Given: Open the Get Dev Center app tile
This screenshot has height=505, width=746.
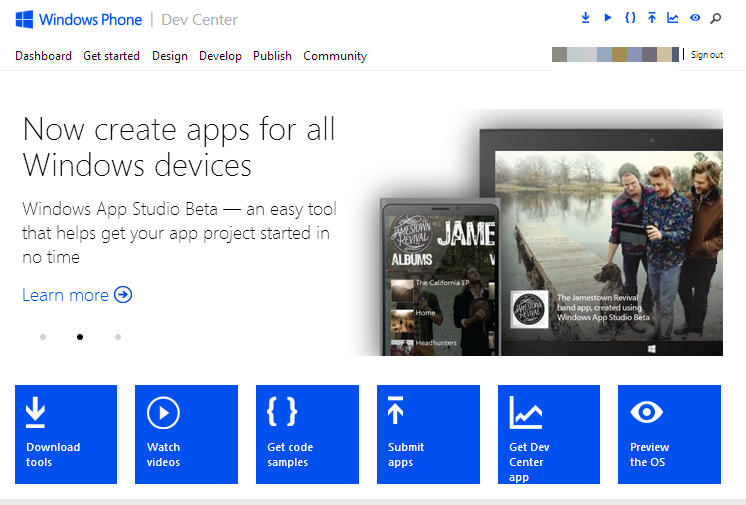Looking at the screenshot, I should pyautogui.click(x=549, y=434).
